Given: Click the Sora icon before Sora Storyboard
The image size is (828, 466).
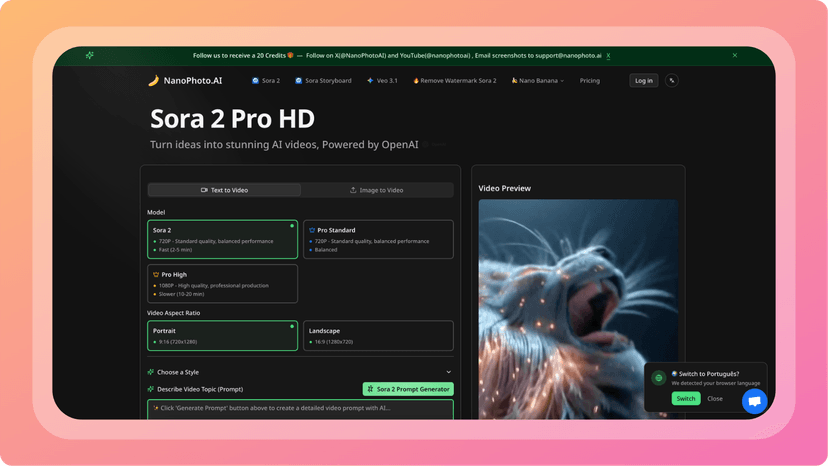Looking at the screenshot, I should pyautogui.click(x=298, y=81).
